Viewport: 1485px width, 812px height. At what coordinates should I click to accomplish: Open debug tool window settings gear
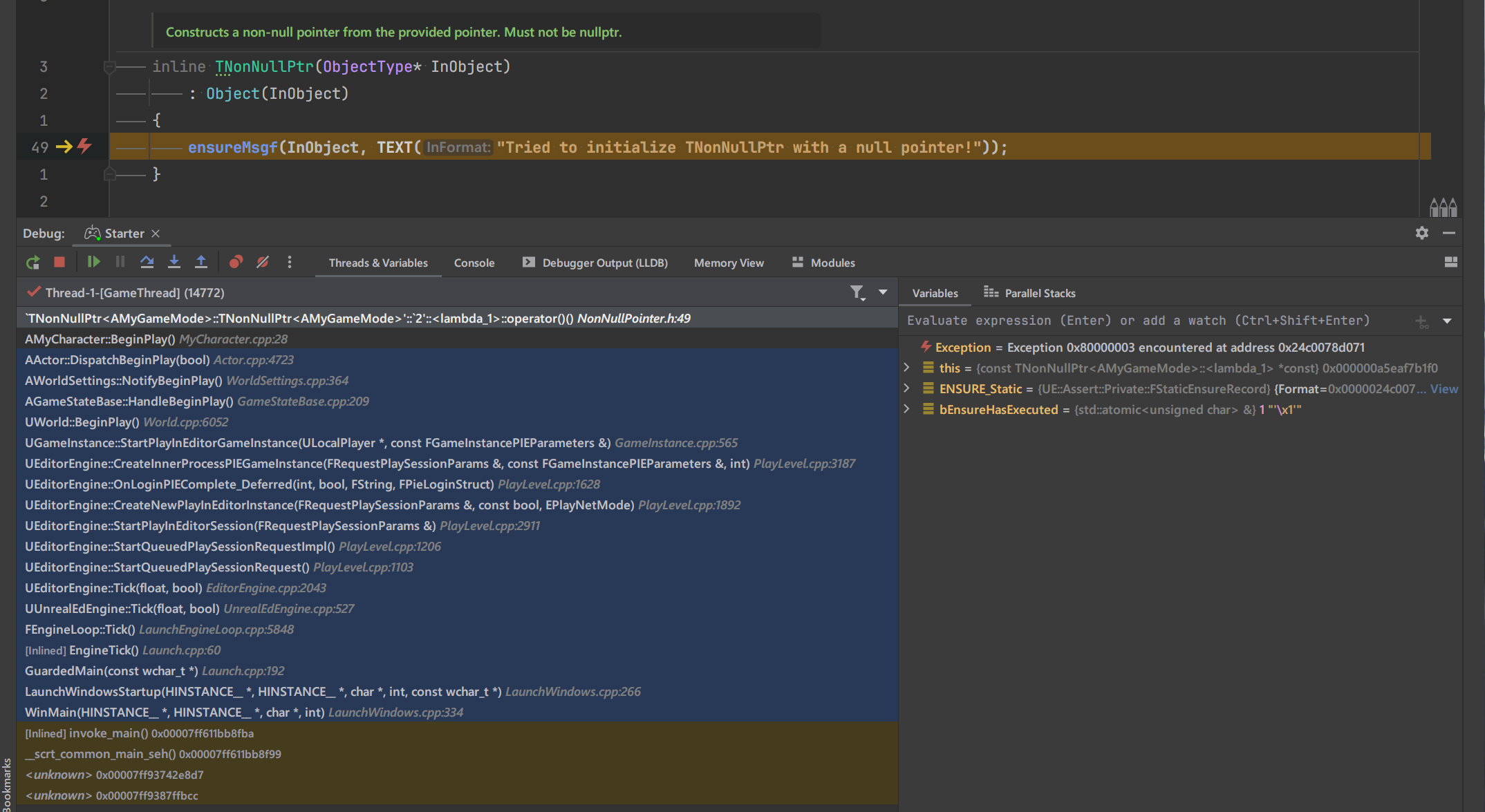(x=1421, y=233)
